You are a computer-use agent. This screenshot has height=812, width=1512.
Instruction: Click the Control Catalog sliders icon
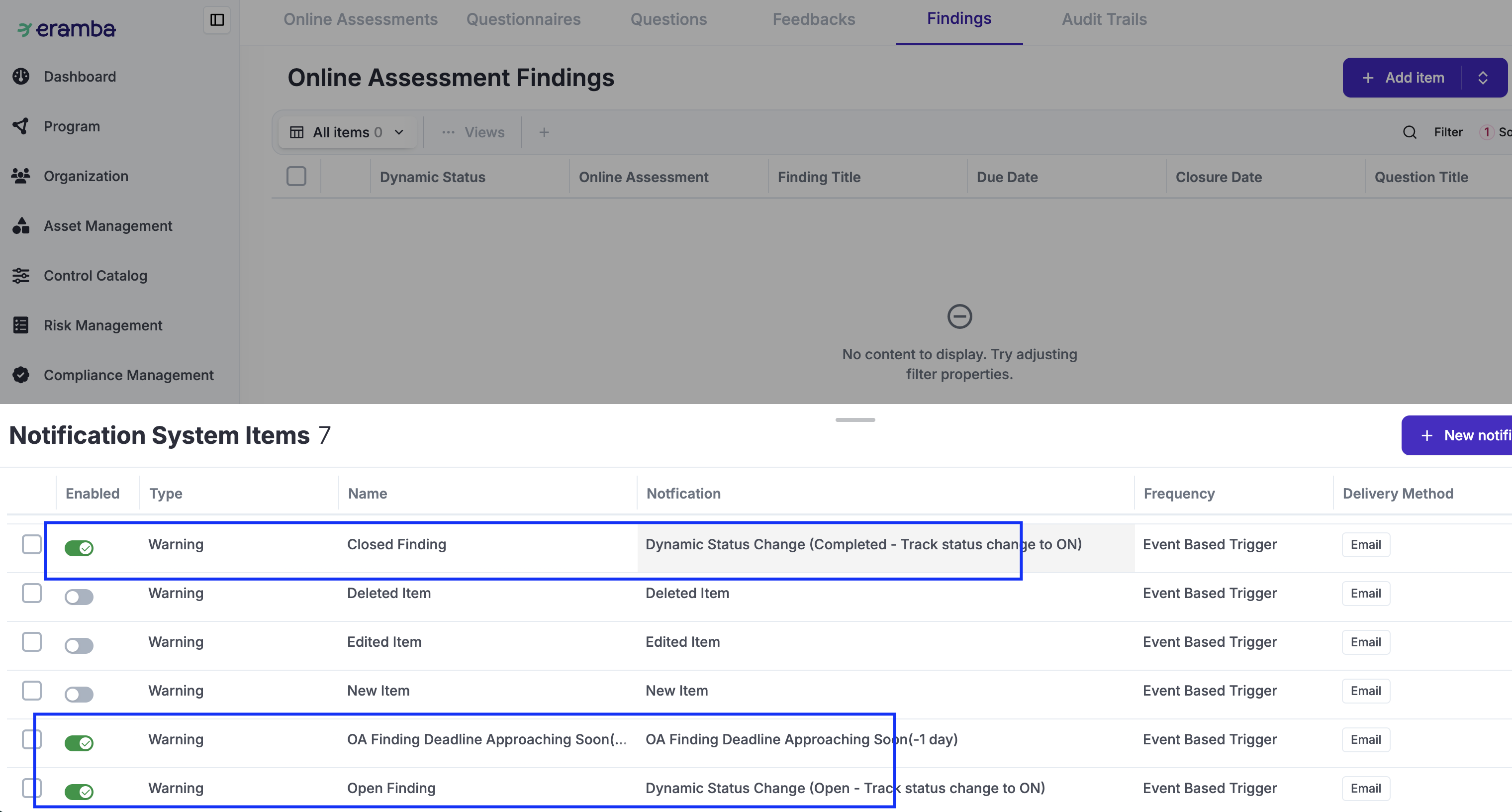21,275
